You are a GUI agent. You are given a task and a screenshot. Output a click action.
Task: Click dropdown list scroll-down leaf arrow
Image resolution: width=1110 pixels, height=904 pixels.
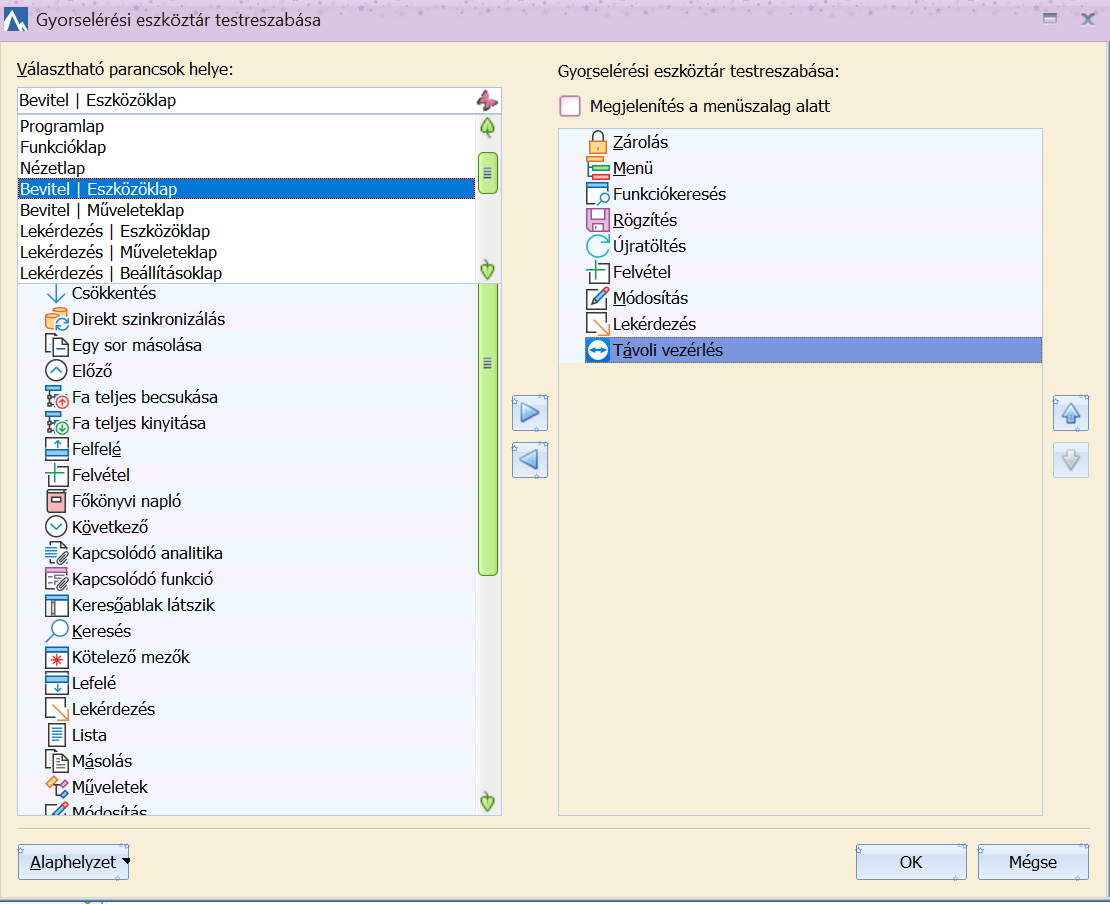click(488, 270)
